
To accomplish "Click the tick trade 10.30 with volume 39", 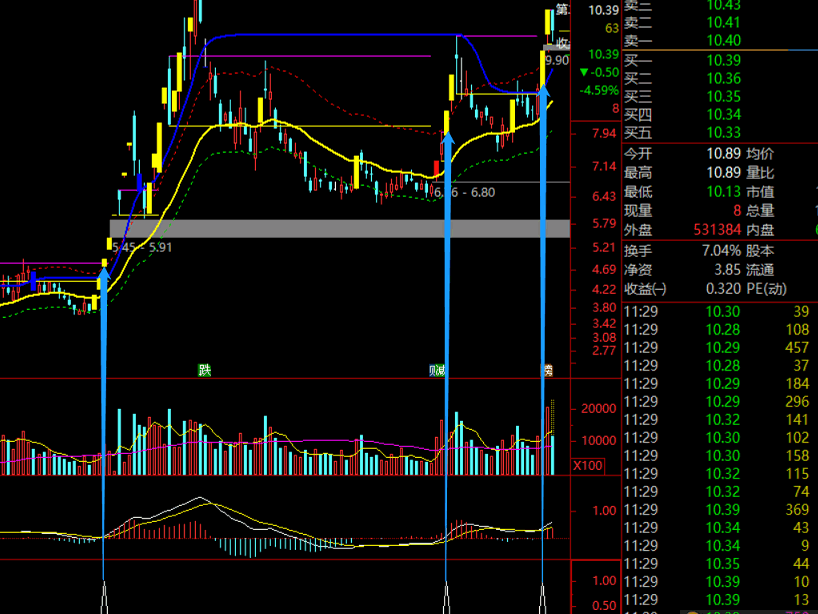I will [716, 311].
